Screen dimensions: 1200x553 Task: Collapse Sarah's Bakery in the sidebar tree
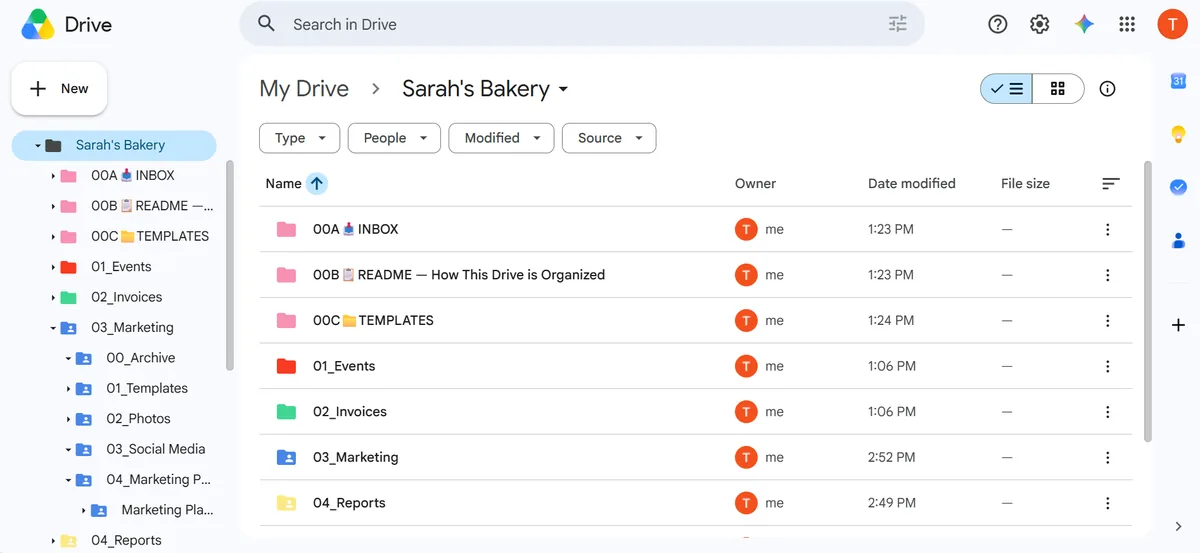38,146
